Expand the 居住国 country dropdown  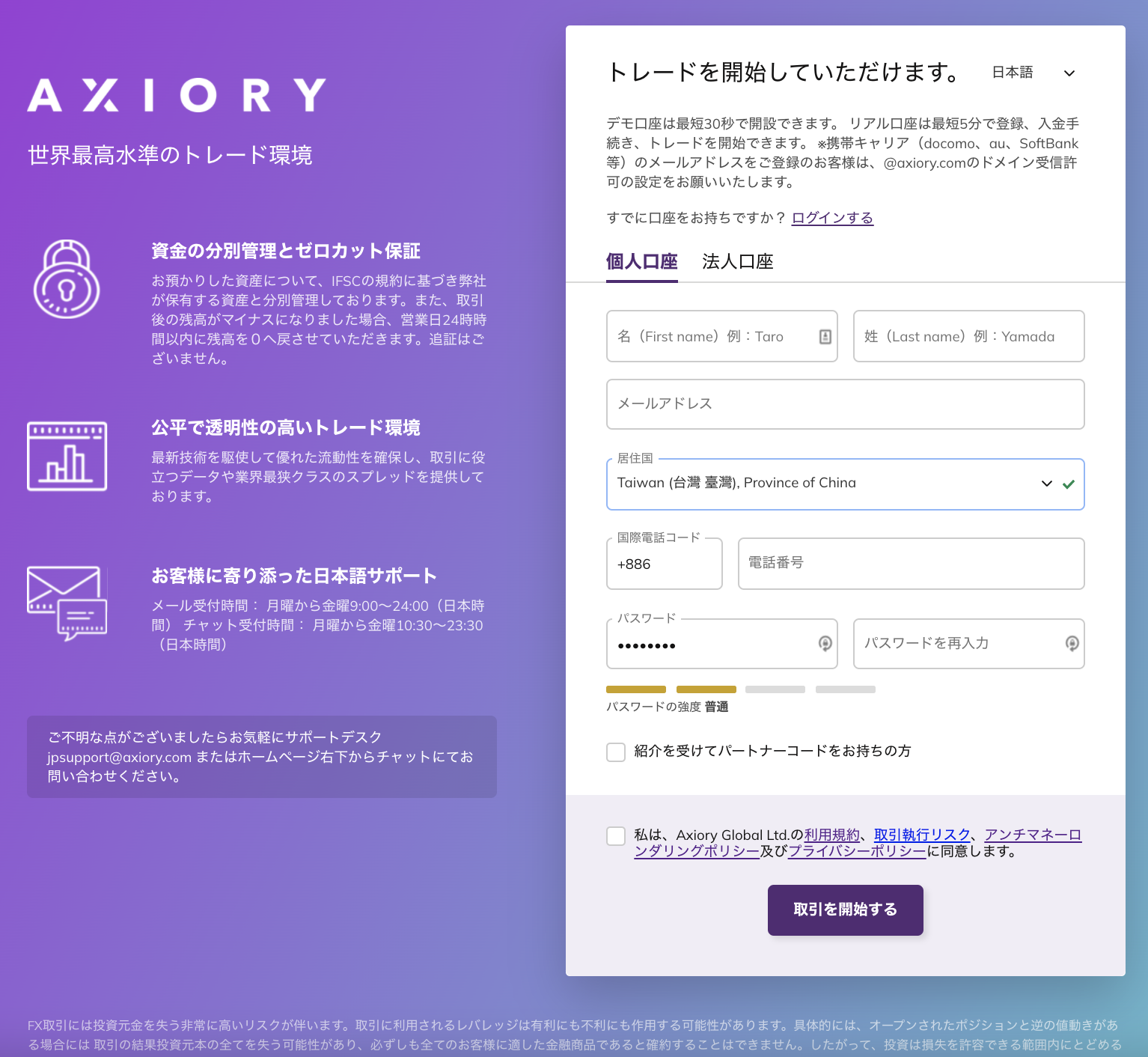point(845,484)
